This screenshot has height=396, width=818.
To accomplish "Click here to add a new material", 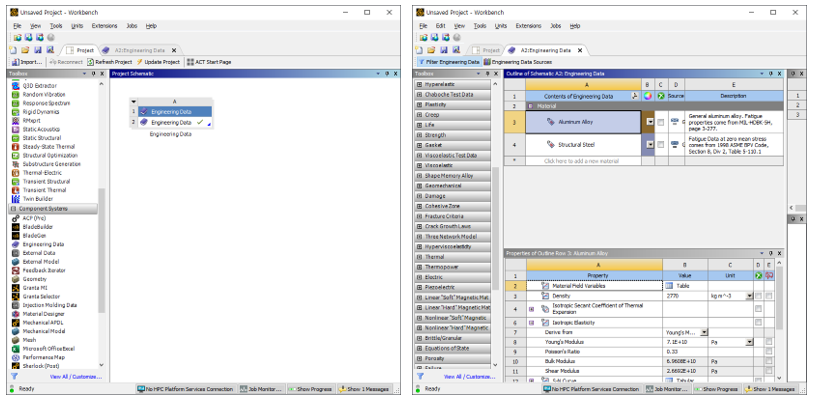I will coord(583,161).
